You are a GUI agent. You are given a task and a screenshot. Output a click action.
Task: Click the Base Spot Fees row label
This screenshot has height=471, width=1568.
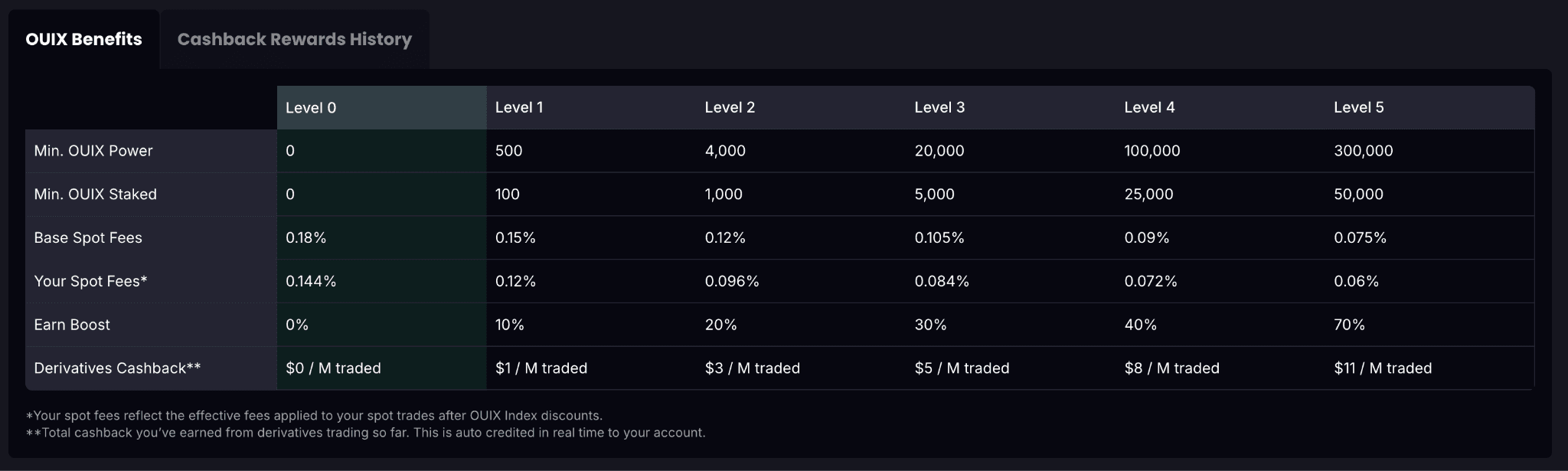pos(88,238)
